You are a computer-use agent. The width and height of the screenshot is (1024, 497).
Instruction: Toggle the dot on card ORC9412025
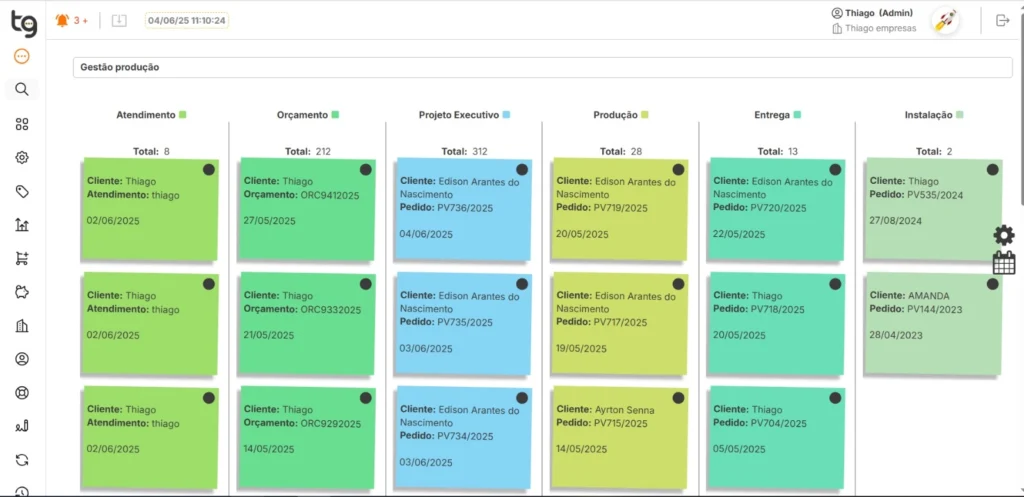[x=365, y=170]
